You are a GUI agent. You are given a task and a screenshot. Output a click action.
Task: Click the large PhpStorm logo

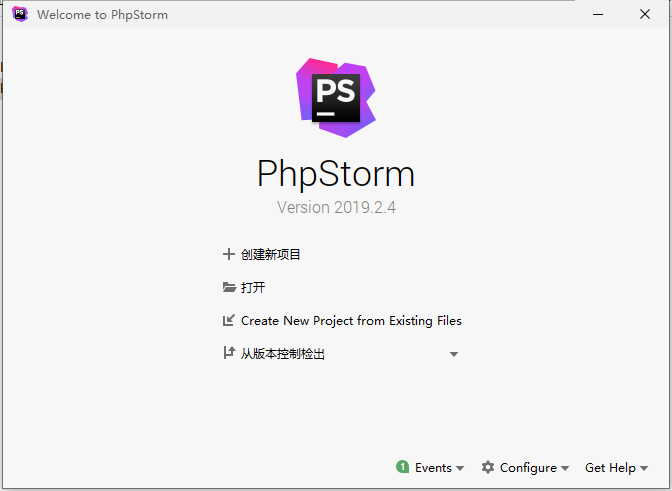[336, 98]
